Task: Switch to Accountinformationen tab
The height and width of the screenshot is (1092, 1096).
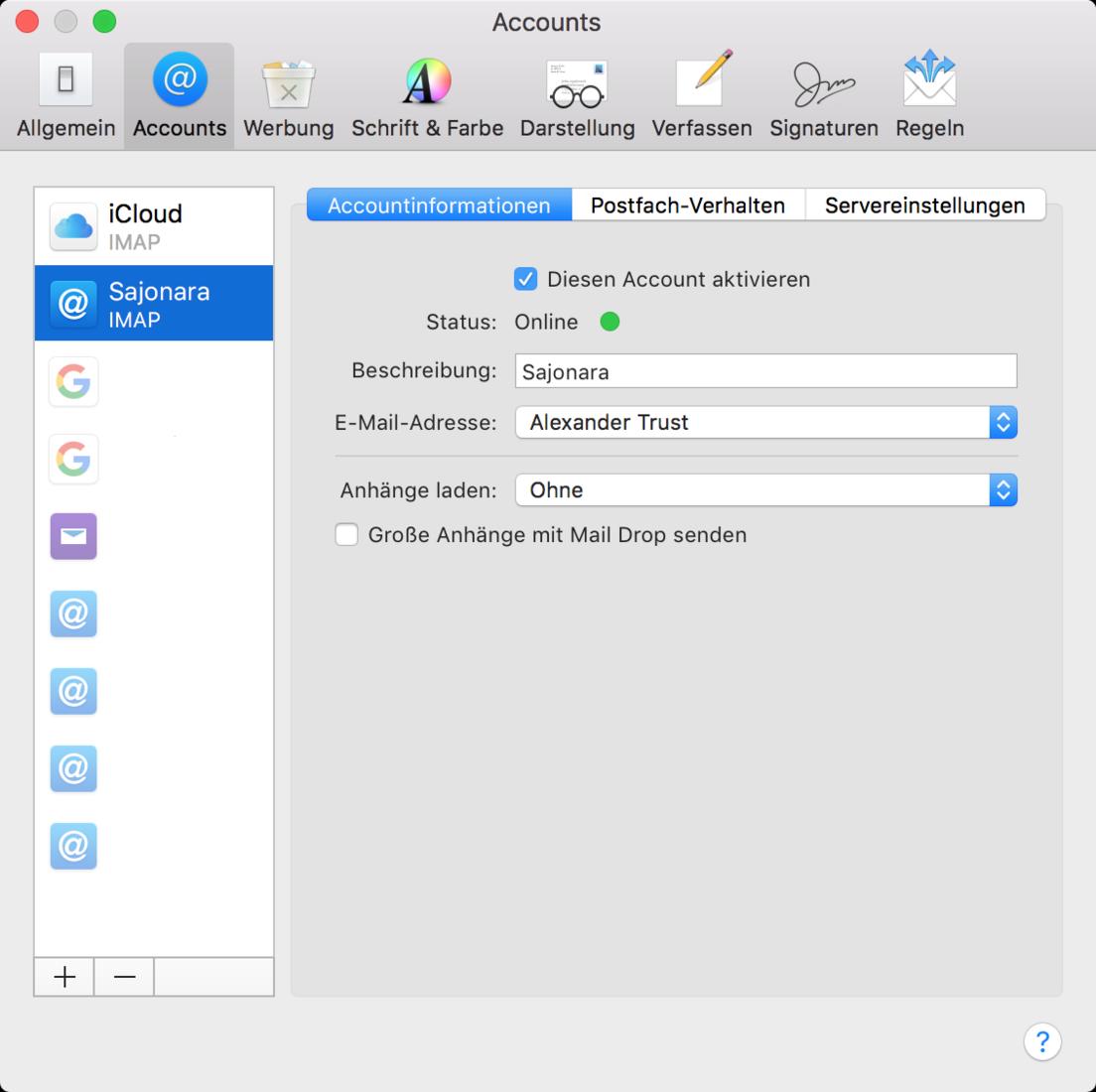Action: point(439,205)
